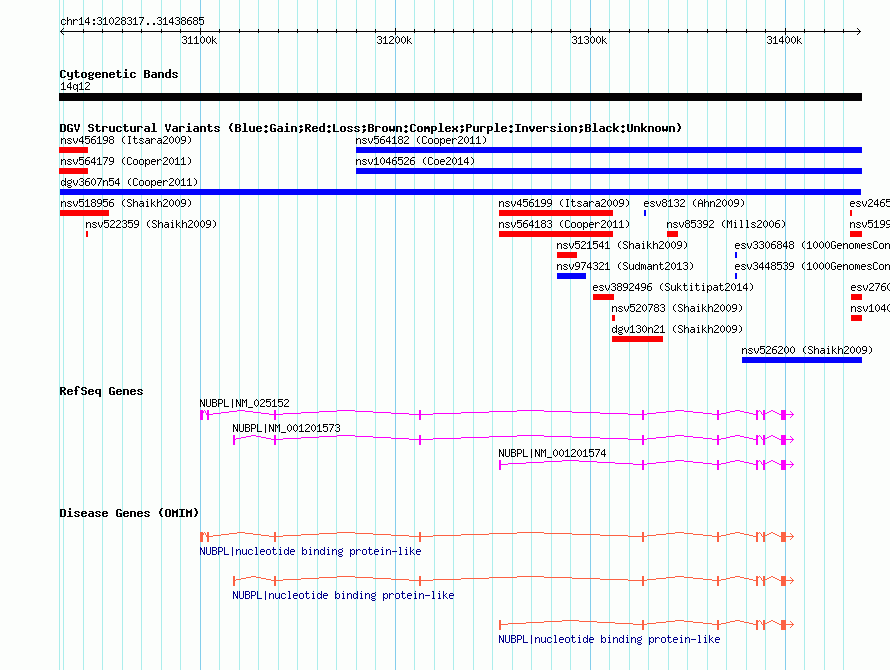Viewport: 890px width, 670px height.
Task: Select the magenta NM_025152 gene model line
Action: 497,414
